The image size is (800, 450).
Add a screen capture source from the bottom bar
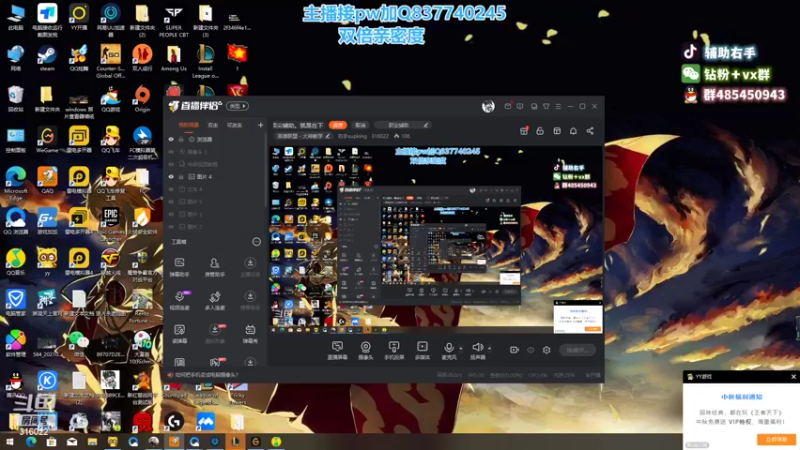(337, 351)
